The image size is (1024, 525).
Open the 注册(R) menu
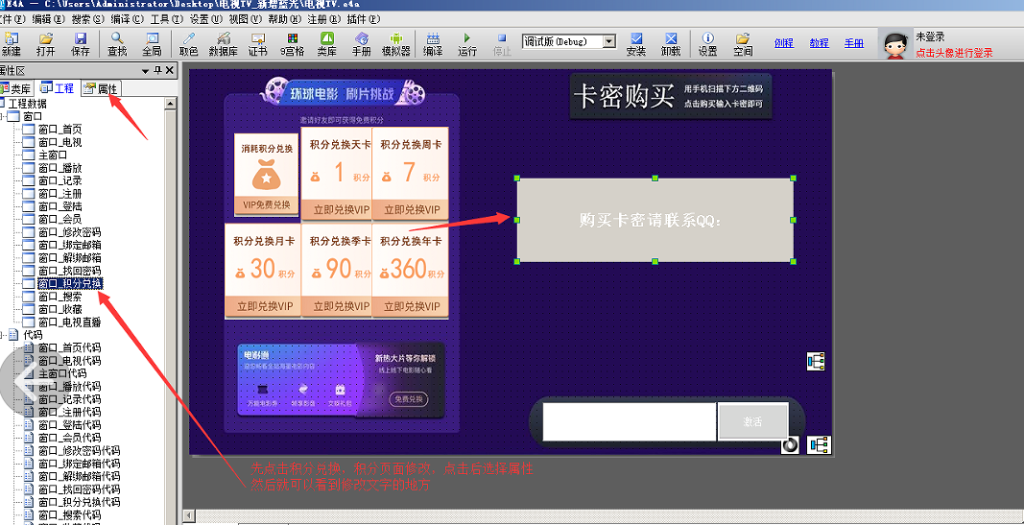324,19
